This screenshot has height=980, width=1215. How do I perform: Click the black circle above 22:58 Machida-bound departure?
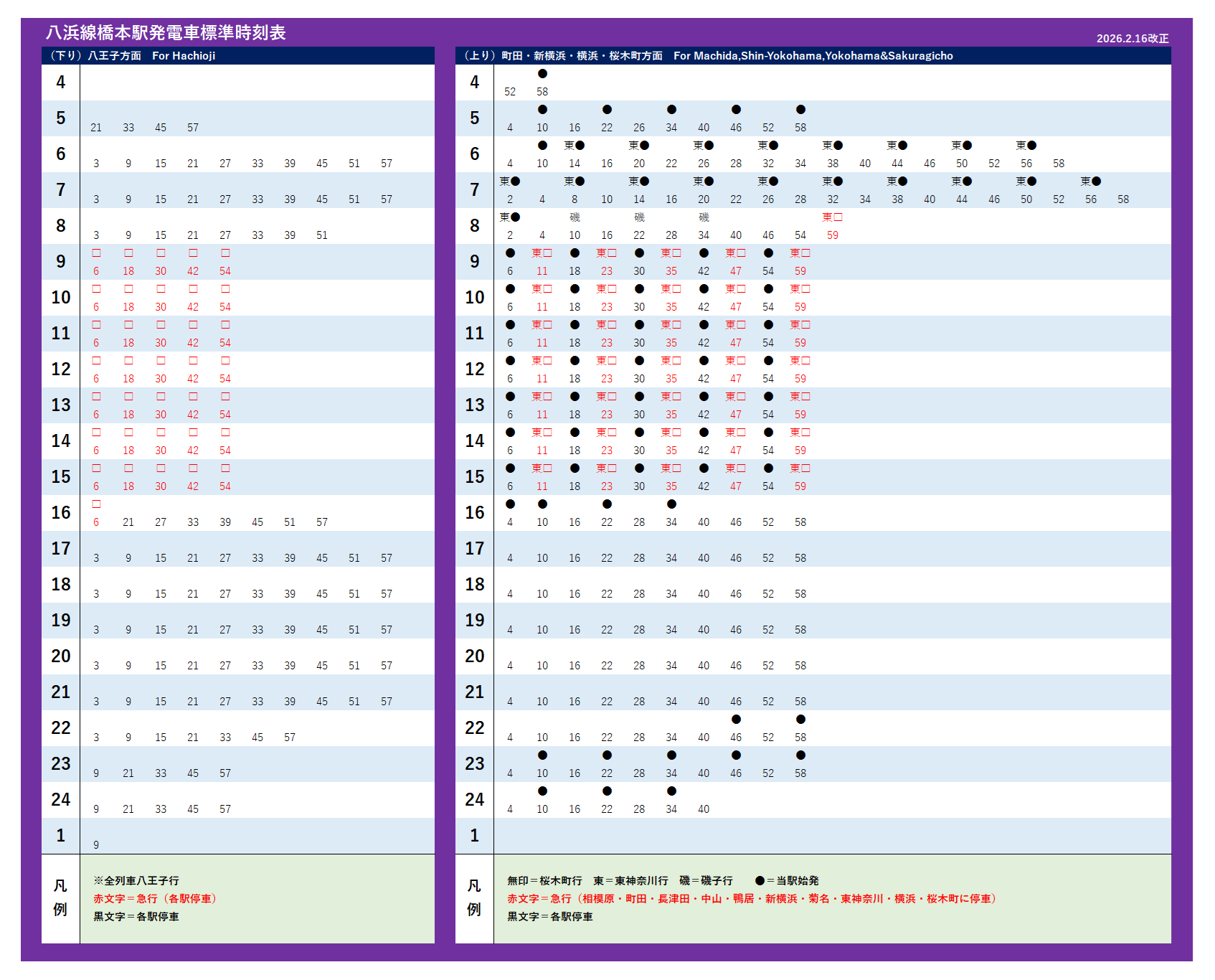click(800, 720)
